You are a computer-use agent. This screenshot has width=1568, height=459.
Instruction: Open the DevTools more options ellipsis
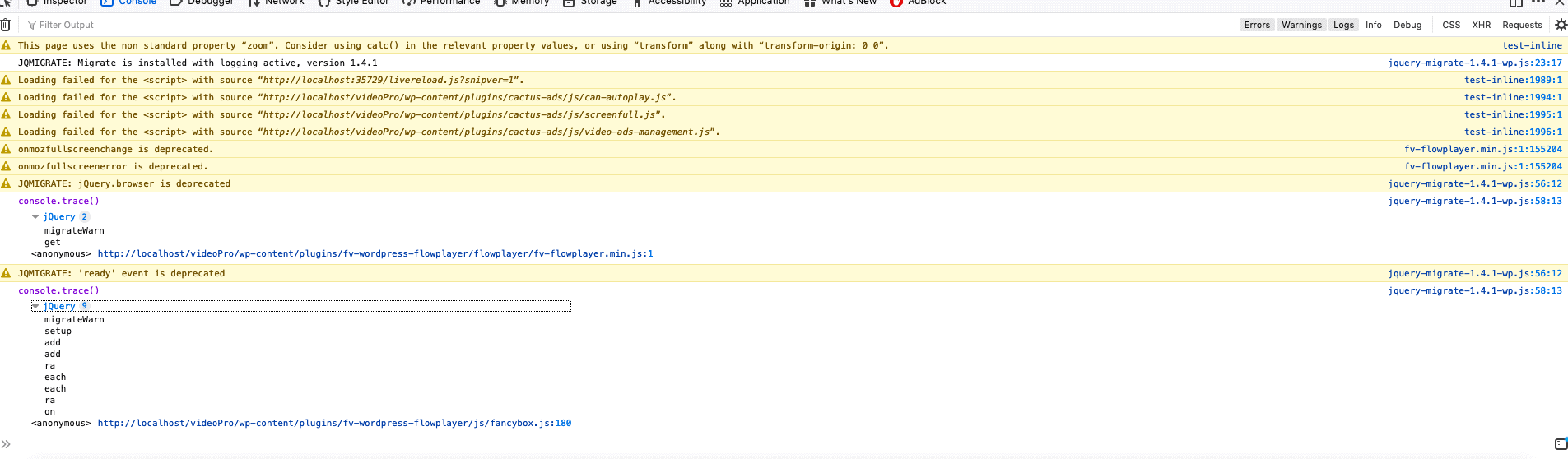coord(1538,2)
